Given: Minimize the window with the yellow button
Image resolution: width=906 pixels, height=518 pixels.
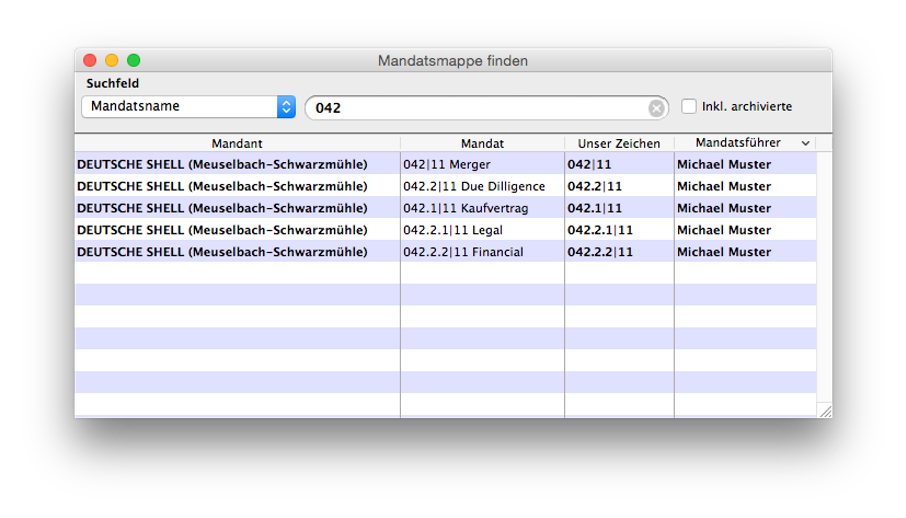Looking at the screenshot, I should (112, 60).
